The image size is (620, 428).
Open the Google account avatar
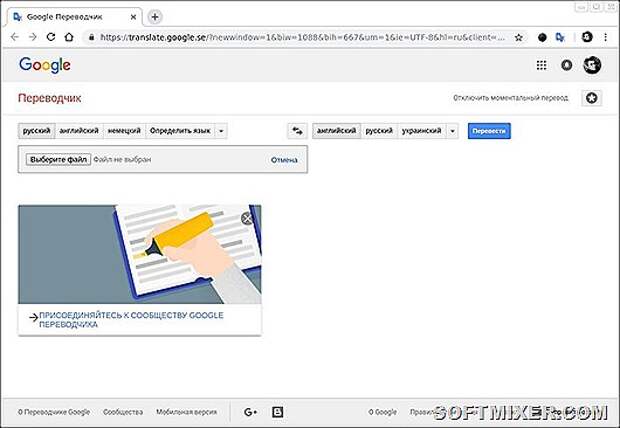[x=592, y=65]
